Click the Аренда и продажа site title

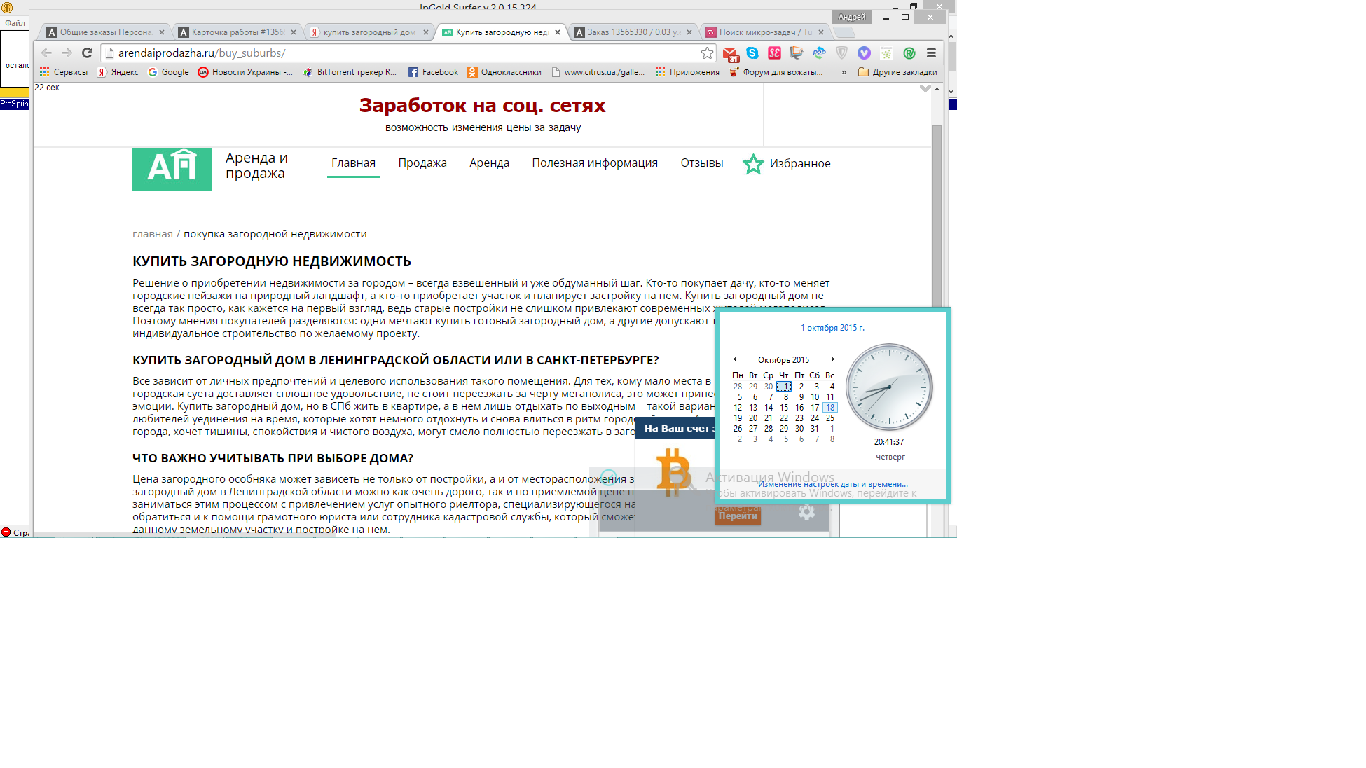click(257, 166)
